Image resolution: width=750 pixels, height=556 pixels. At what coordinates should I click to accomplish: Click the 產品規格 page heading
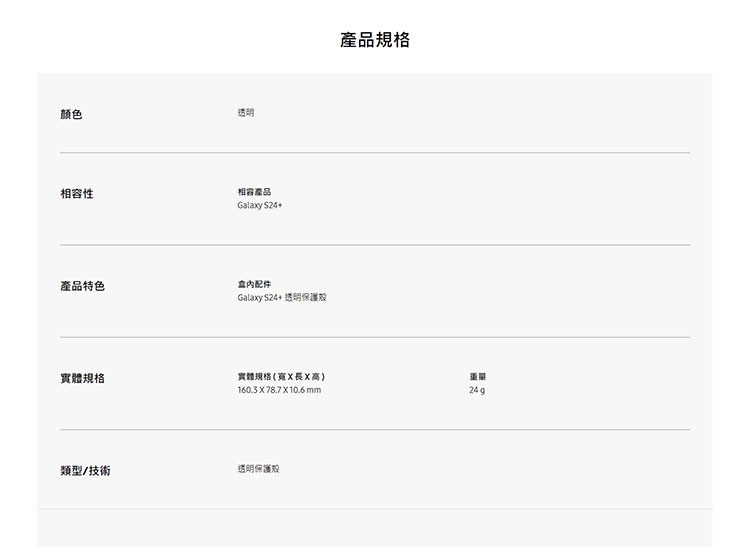point(375,40)
